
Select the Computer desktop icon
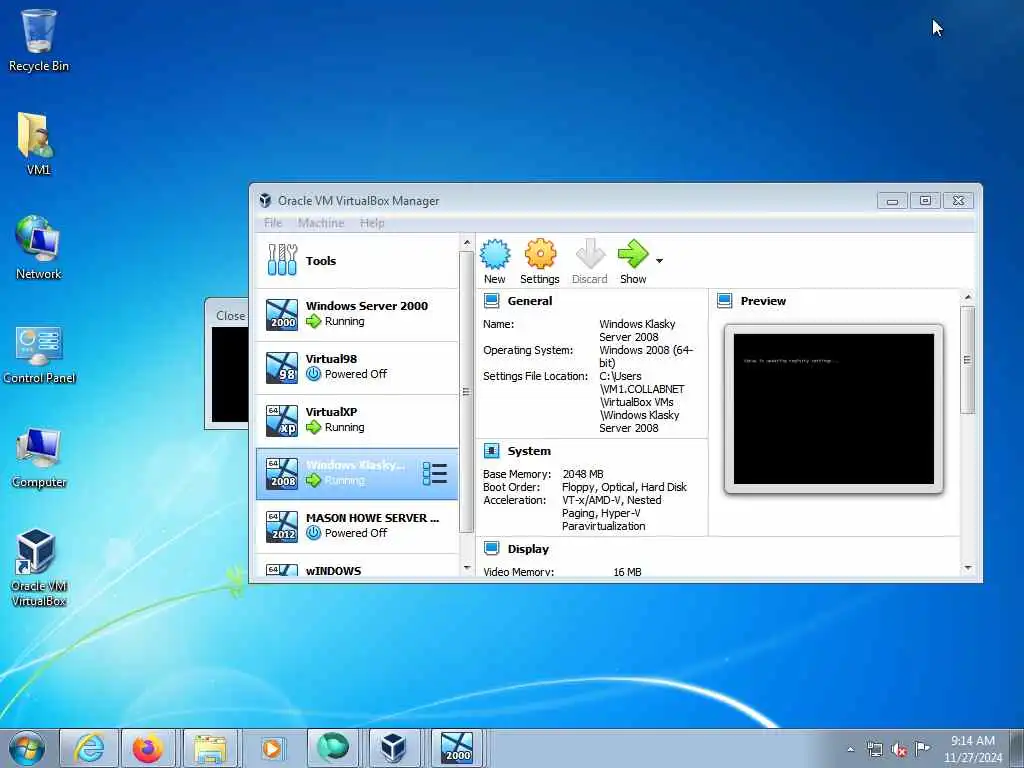[x=39, y=458]
